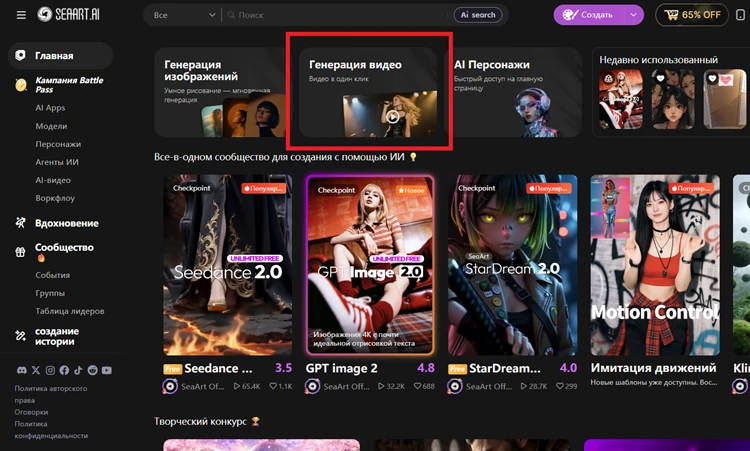Select 'Главная' in the sidebar
Screen dimensions: 750x451
click(x=60, y=55)
